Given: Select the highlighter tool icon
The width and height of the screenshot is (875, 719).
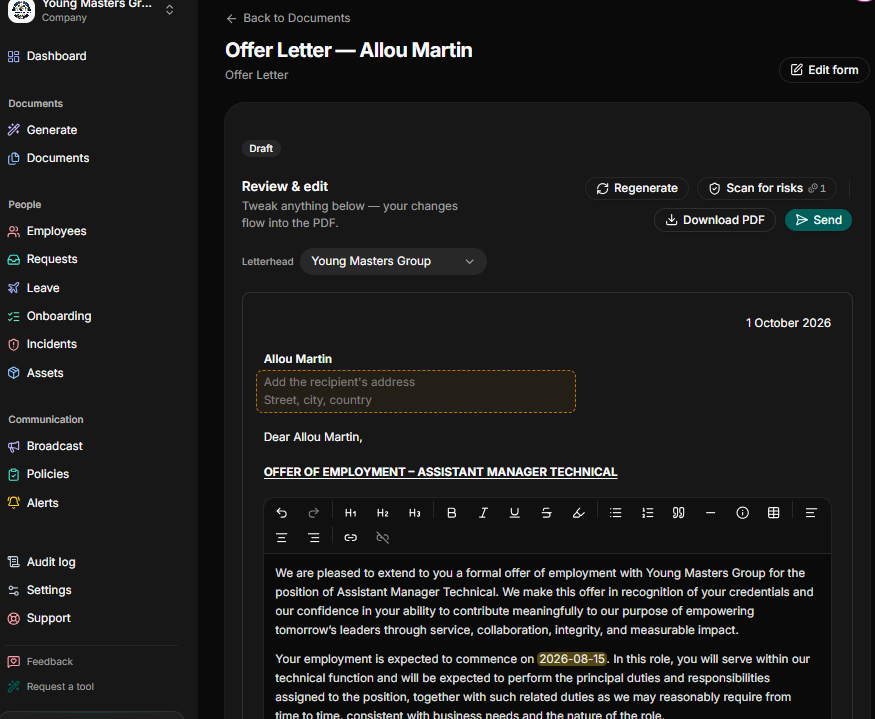Looking at the screenshot, I should point(578,512).
